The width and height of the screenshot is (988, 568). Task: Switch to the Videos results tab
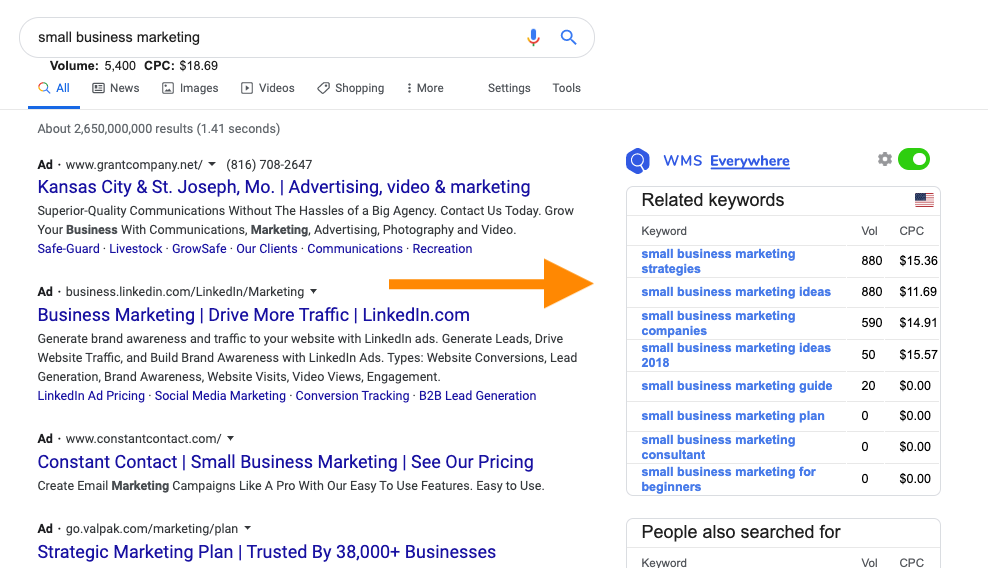click(x=268, y=88)
